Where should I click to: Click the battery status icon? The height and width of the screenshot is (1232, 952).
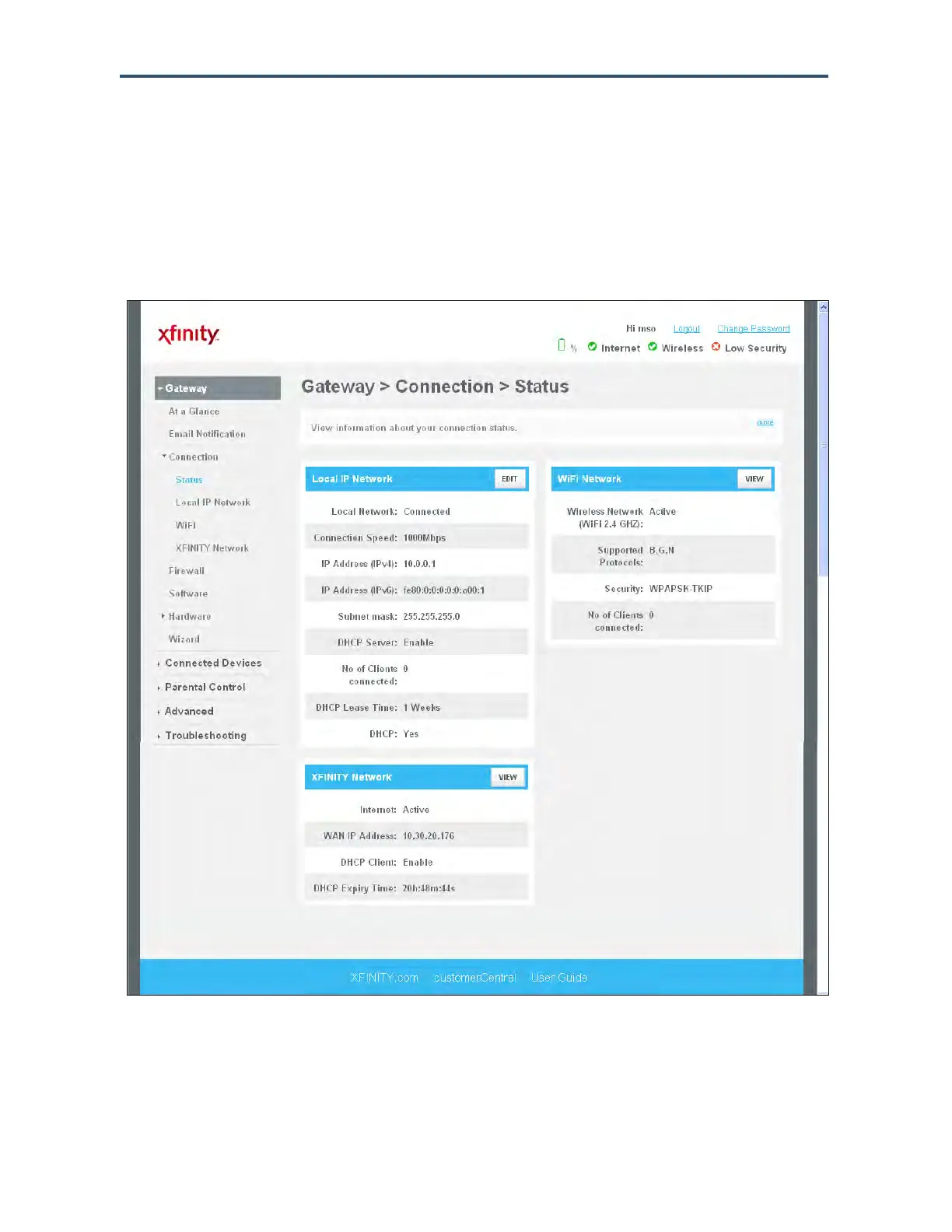point(562,345)
